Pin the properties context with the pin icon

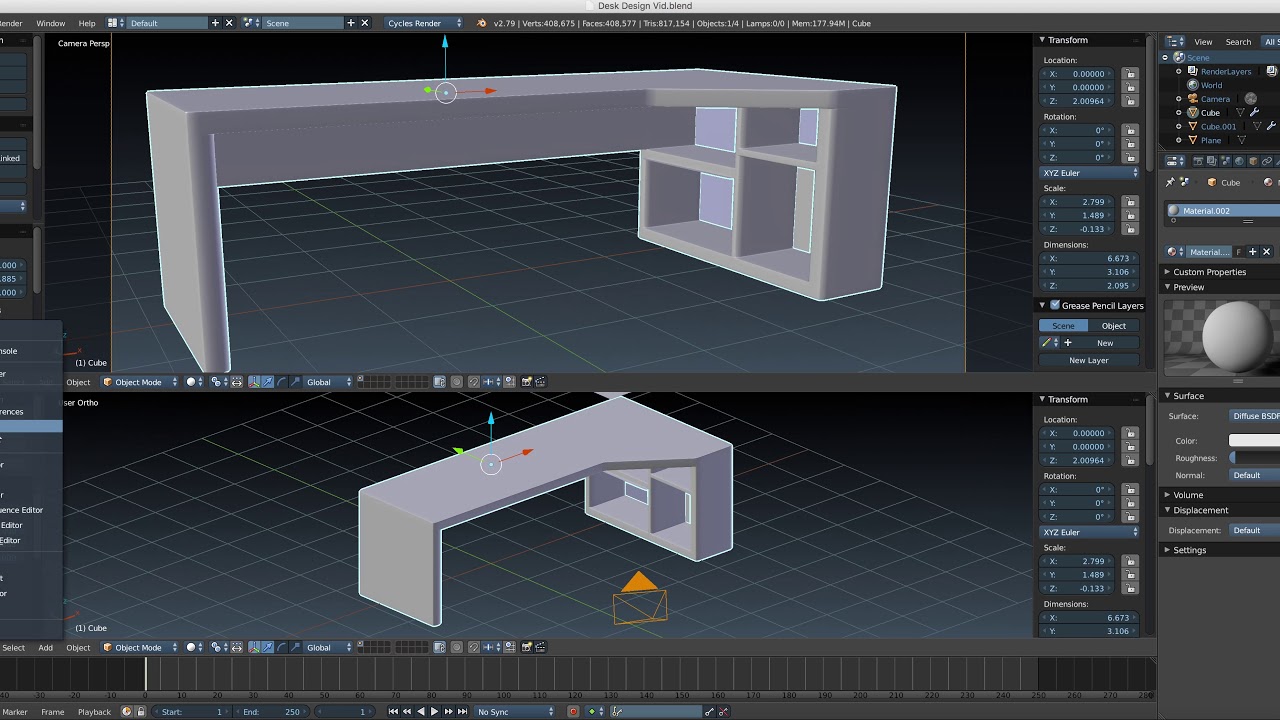pyautogui.click(x=1170, y=182)
